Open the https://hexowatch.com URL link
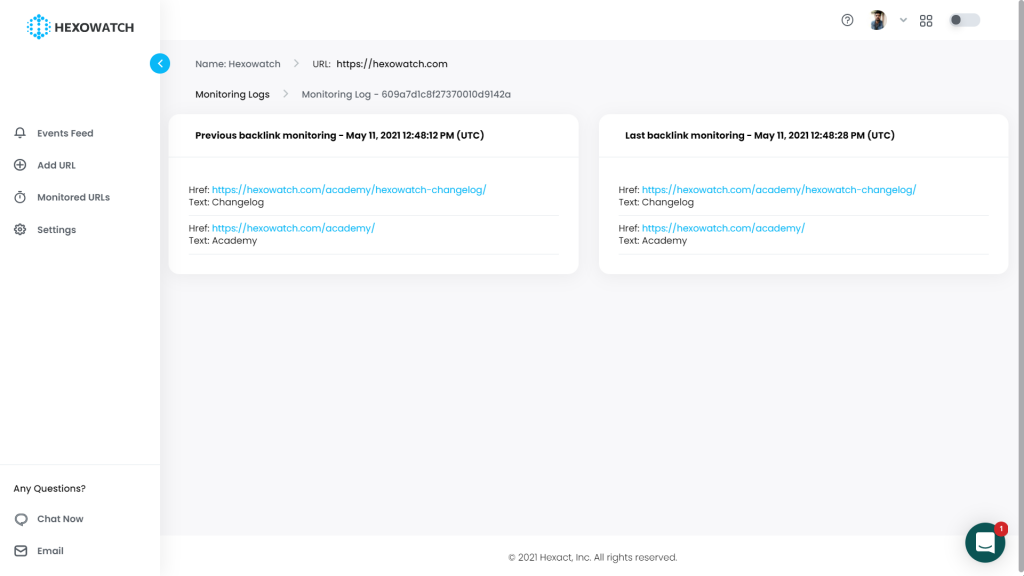1024x576 pixels. tap(391, 63)
